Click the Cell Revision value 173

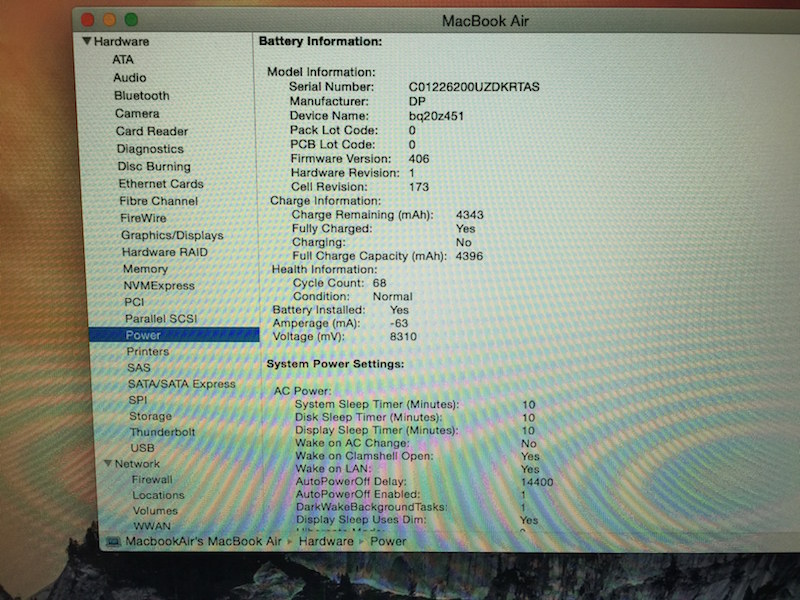pyautogui.click(x=419, y=187)
